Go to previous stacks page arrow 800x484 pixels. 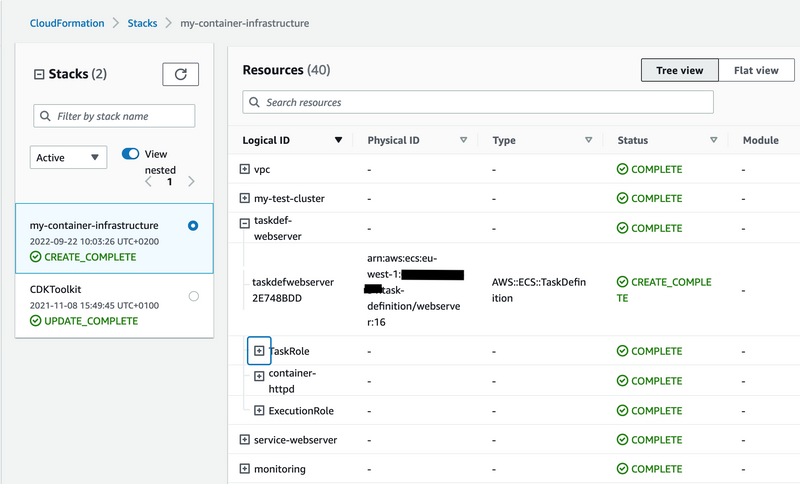point(148,182)
